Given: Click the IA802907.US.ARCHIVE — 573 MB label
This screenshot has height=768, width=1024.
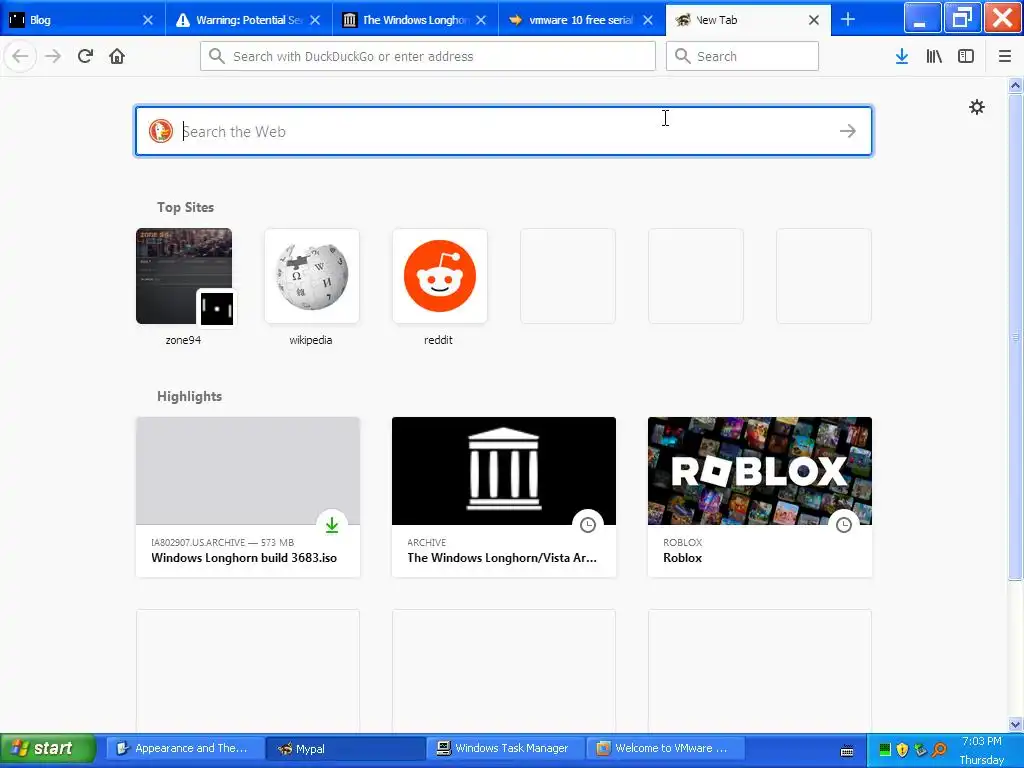Looking at the screenshot, I should [223, 542].
